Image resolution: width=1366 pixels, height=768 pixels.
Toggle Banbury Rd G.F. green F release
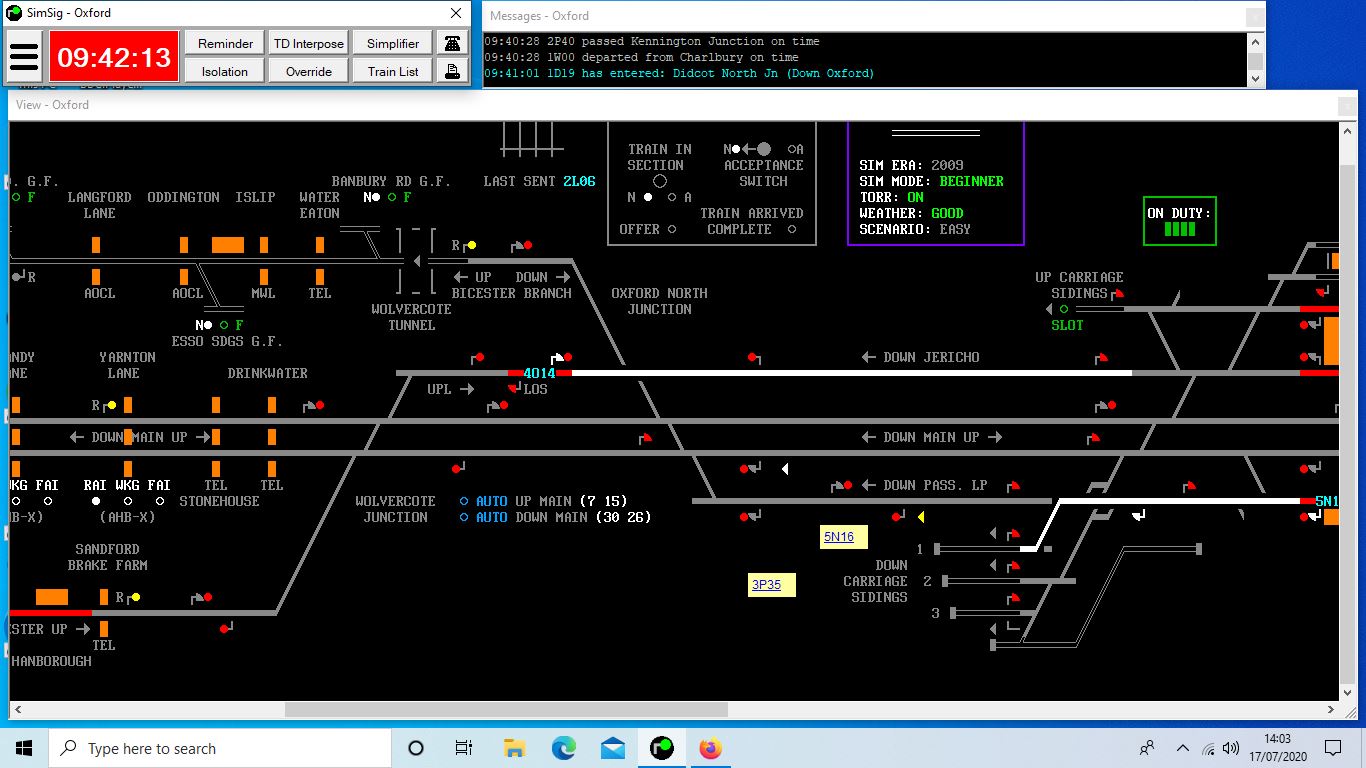click(x=392, y=197)
